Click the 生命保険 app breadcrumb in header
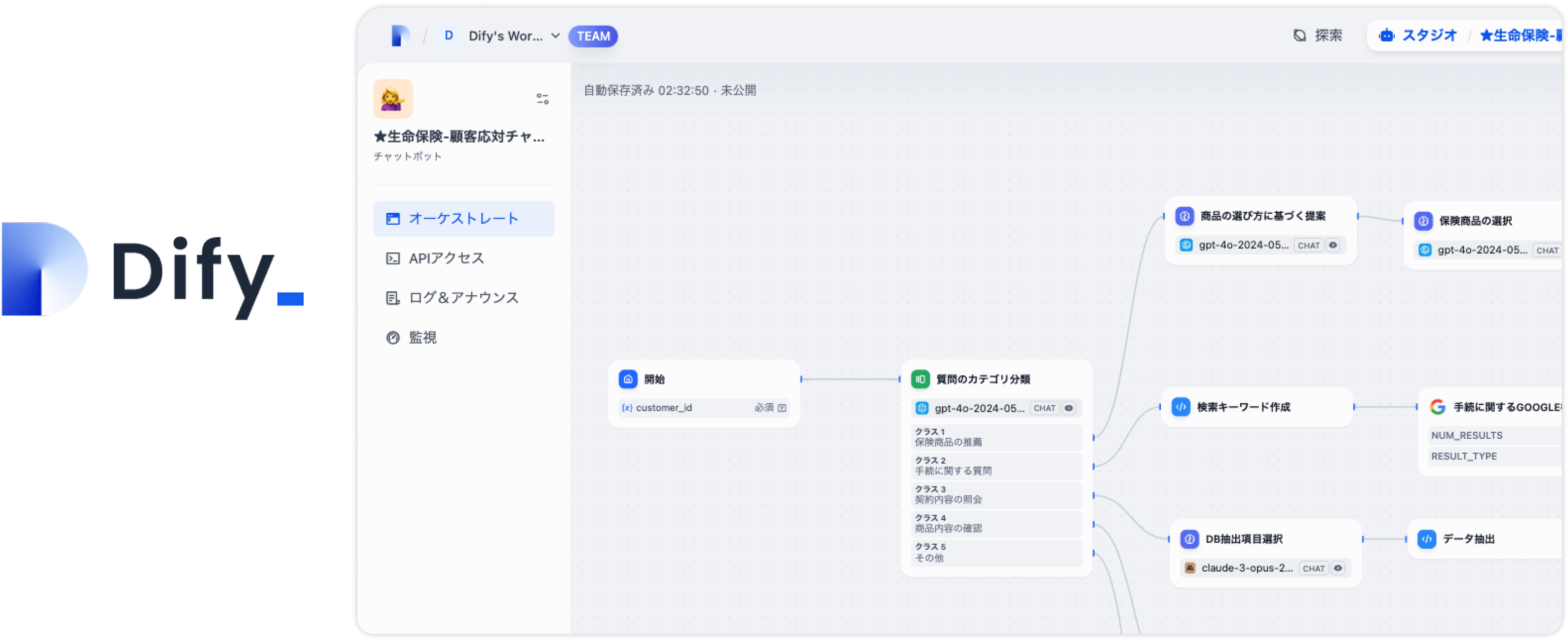The width and height of the screenshot is (1568, 640). [x=1521, y=35]
